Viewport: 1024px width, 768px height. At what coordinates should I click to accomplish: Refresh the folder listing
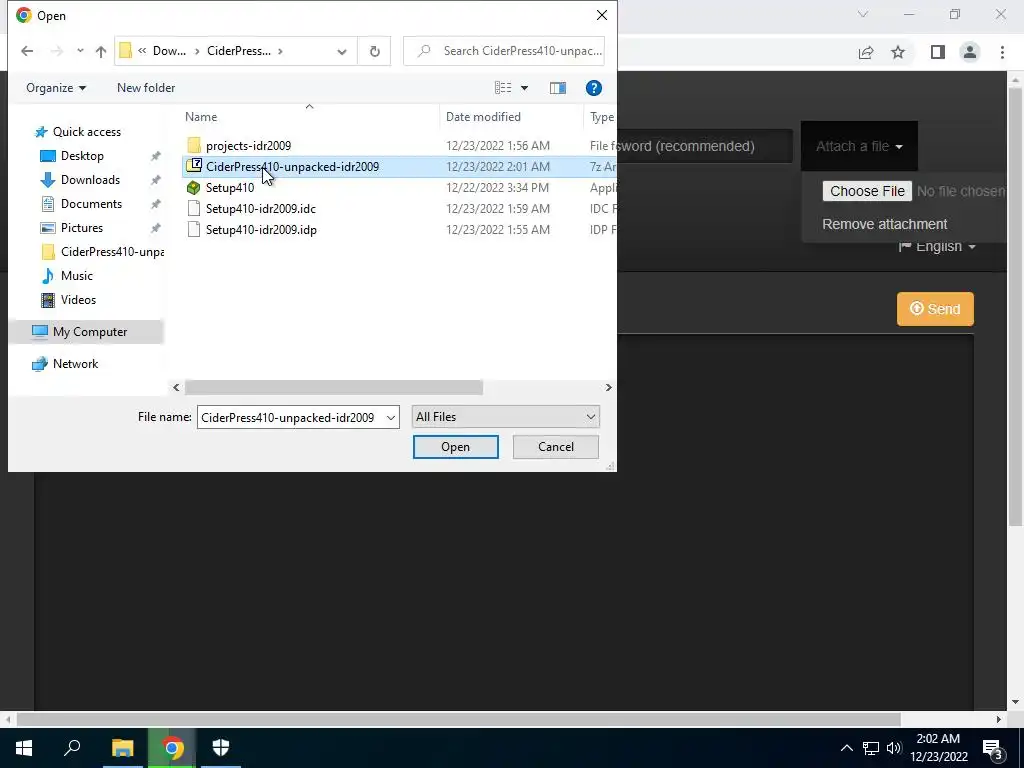(374, 51)
